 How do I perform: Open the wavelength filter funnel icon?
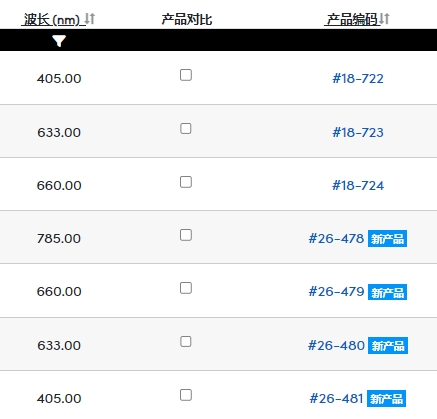pos(59,41)
